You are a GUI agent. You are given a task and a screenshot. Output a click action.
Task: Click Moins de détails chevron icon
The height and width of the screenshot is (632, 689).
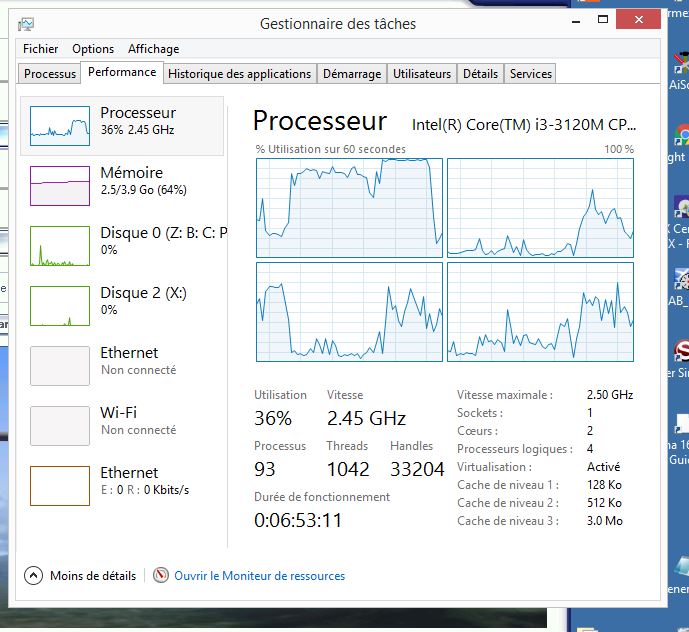(x=33, y=575)
